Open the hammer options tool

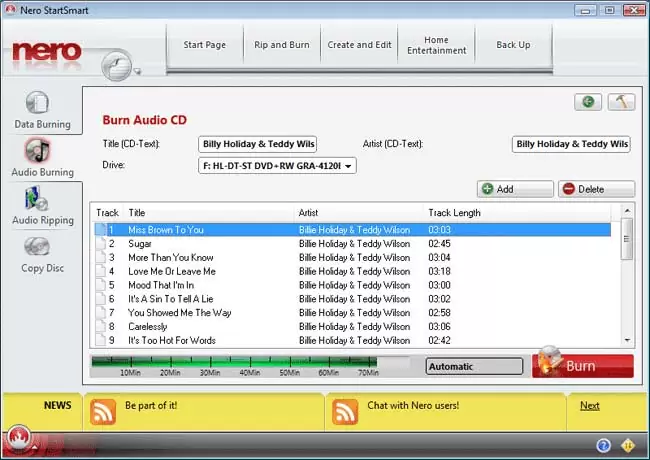[621, 102]
